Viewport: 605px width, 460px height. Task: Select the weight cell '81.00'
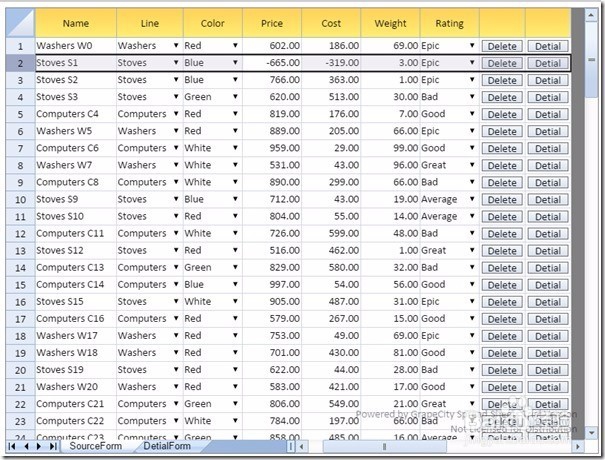pos(390,353)
